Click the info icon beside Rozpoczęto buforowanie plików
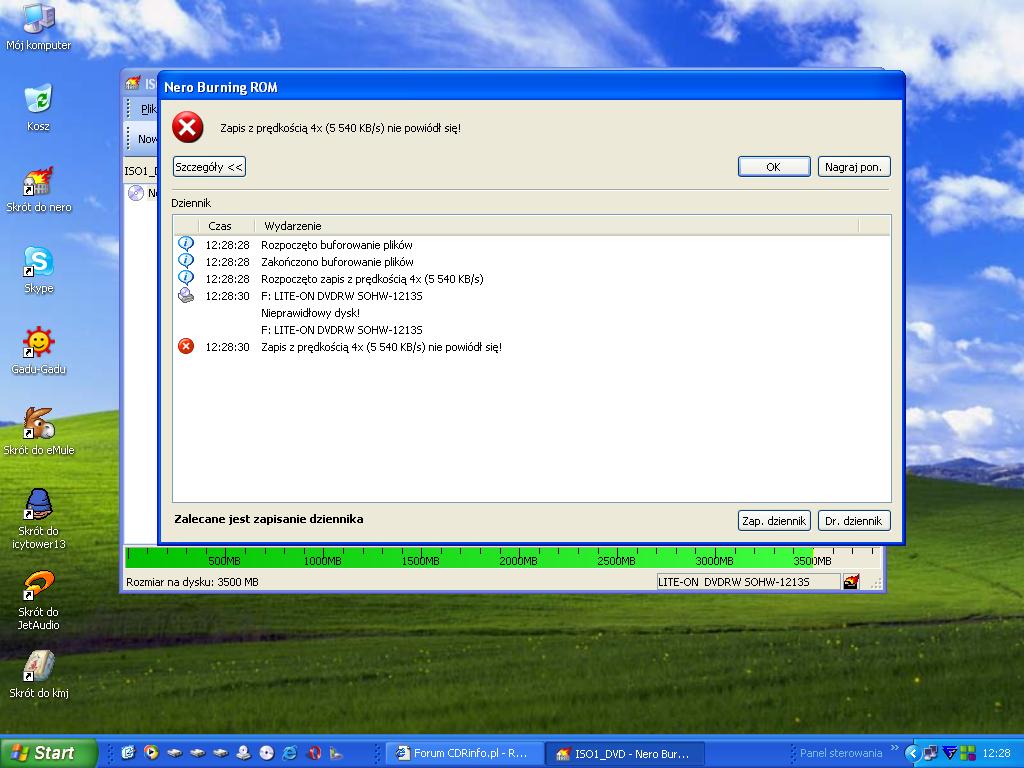The width and height of the screenshot is (1024, 768). (186, 244)
